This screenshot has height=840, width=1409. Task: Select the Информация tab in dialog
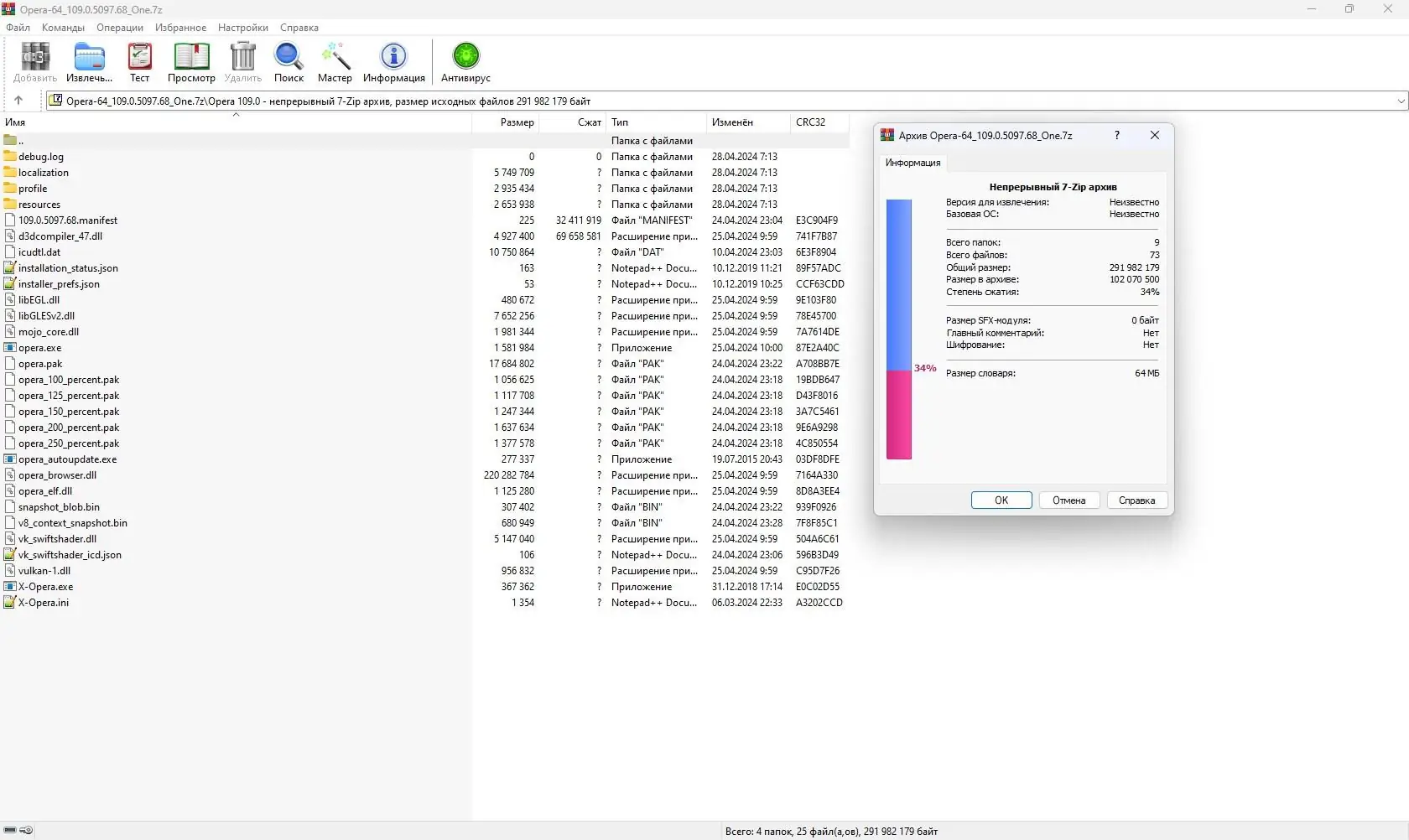click(x=912, y=163)
